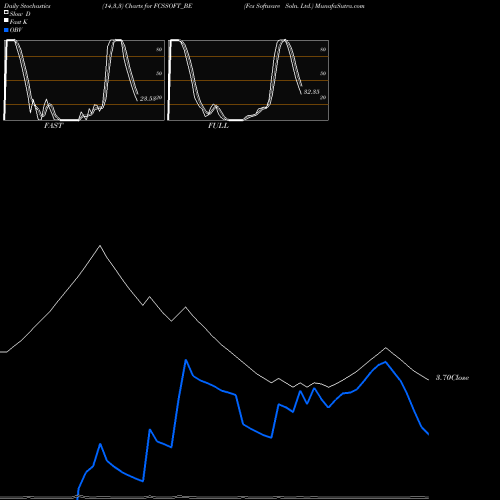Click the 'OBV' legend label

pos(16,30)
